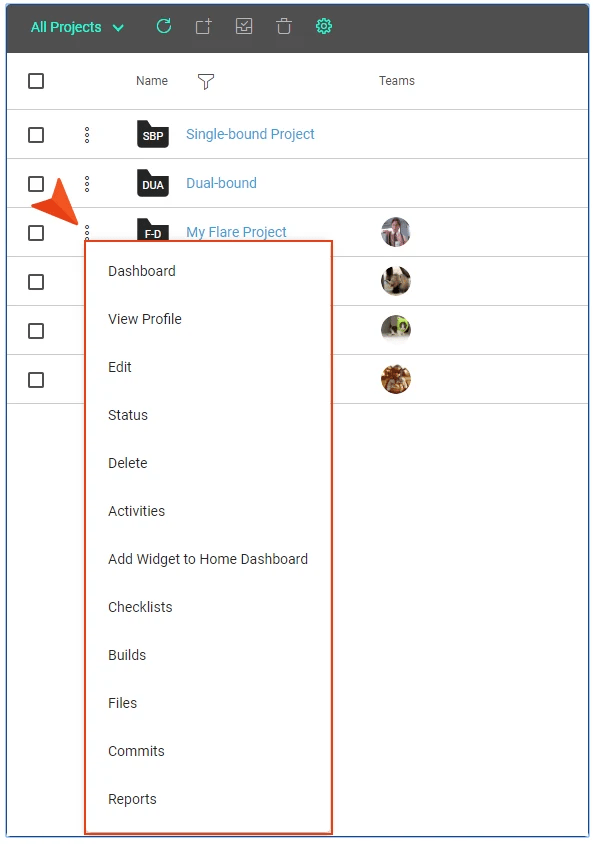Image resolution: width=596 pixels, height=844 pixels.
Task: Expand the All Projects dropdown
Action: click(78, 27)
